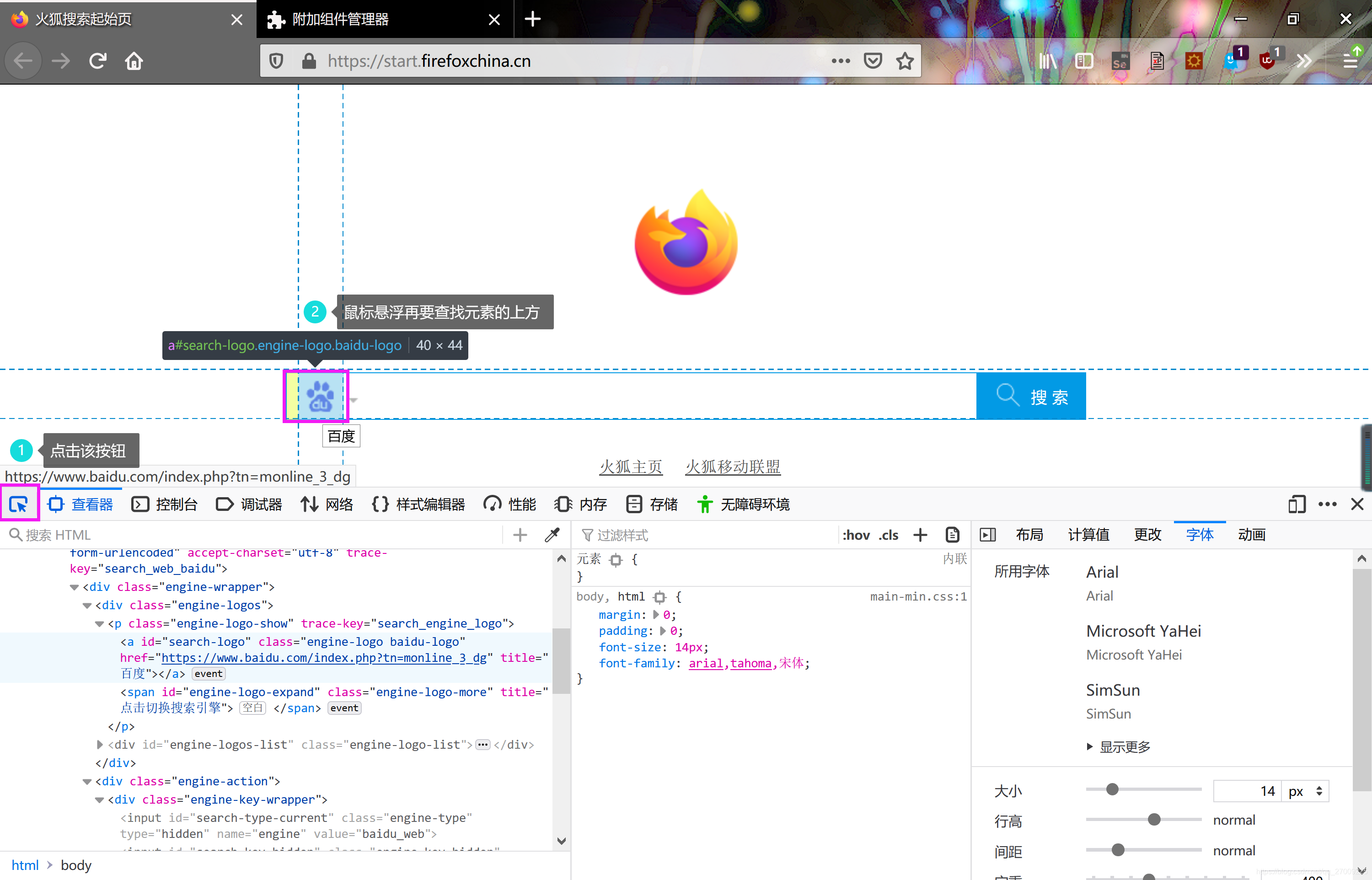1372x880 pixels.
Task: Toggle print media simulation icon
Action: coord(952,535)
